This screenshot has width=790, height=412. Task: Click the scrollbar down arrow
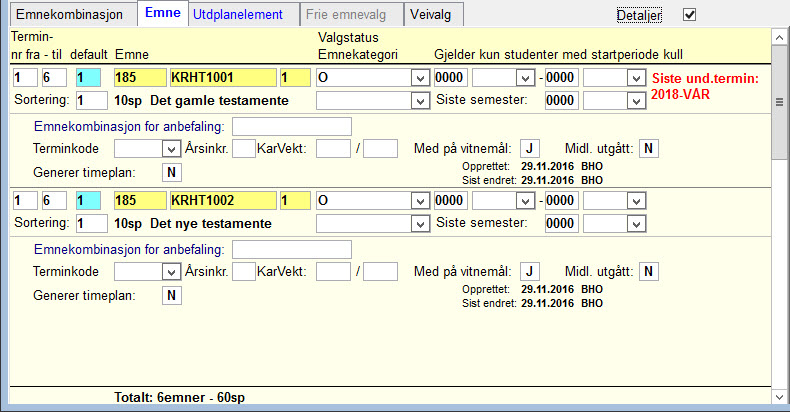coord(779,397)
